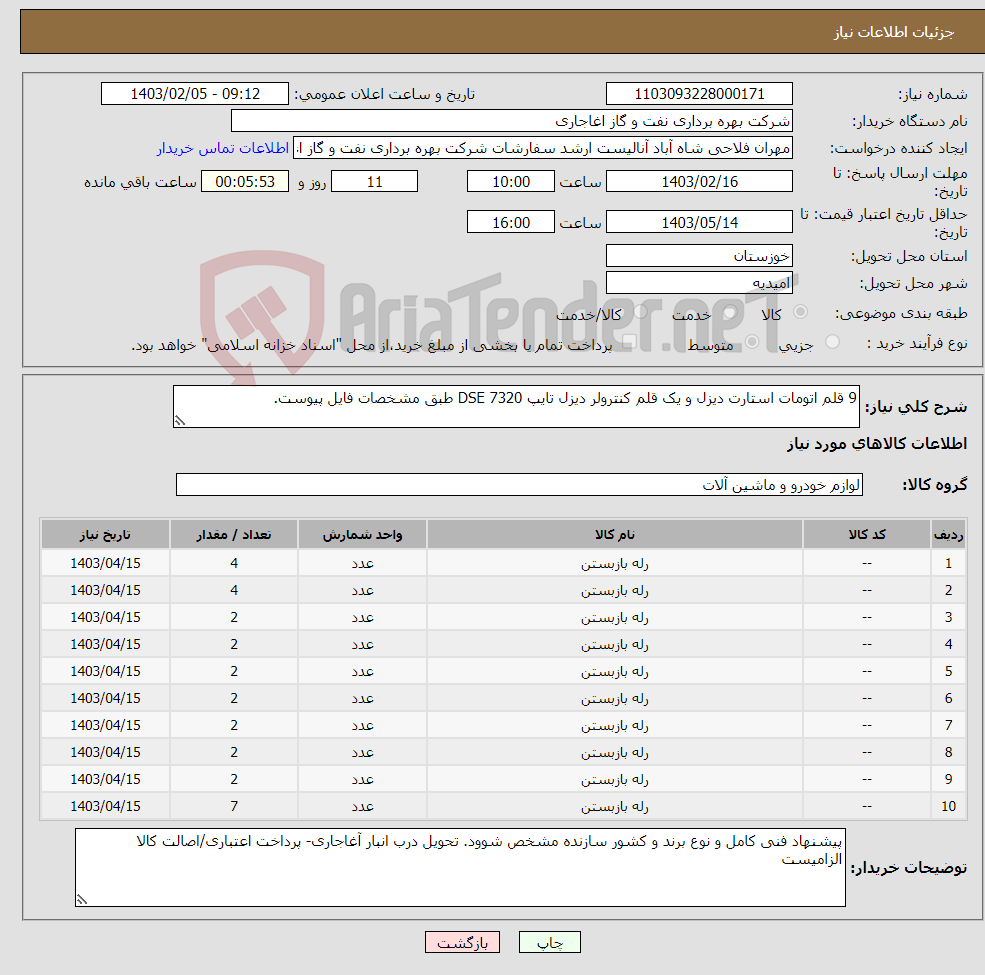The width and height of the screenshot is (985, 975).
Task: Select the کالا radio button
Action: [800, 312]
